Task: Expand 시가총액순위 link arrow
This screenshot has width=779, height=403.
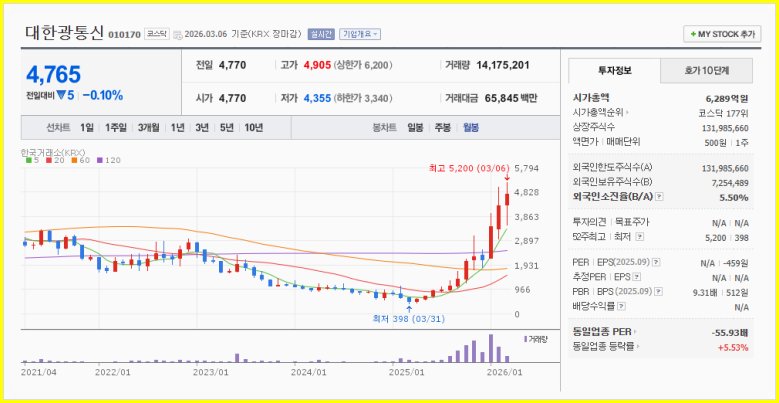Action: pyautogui.click(x=627, y=112)
